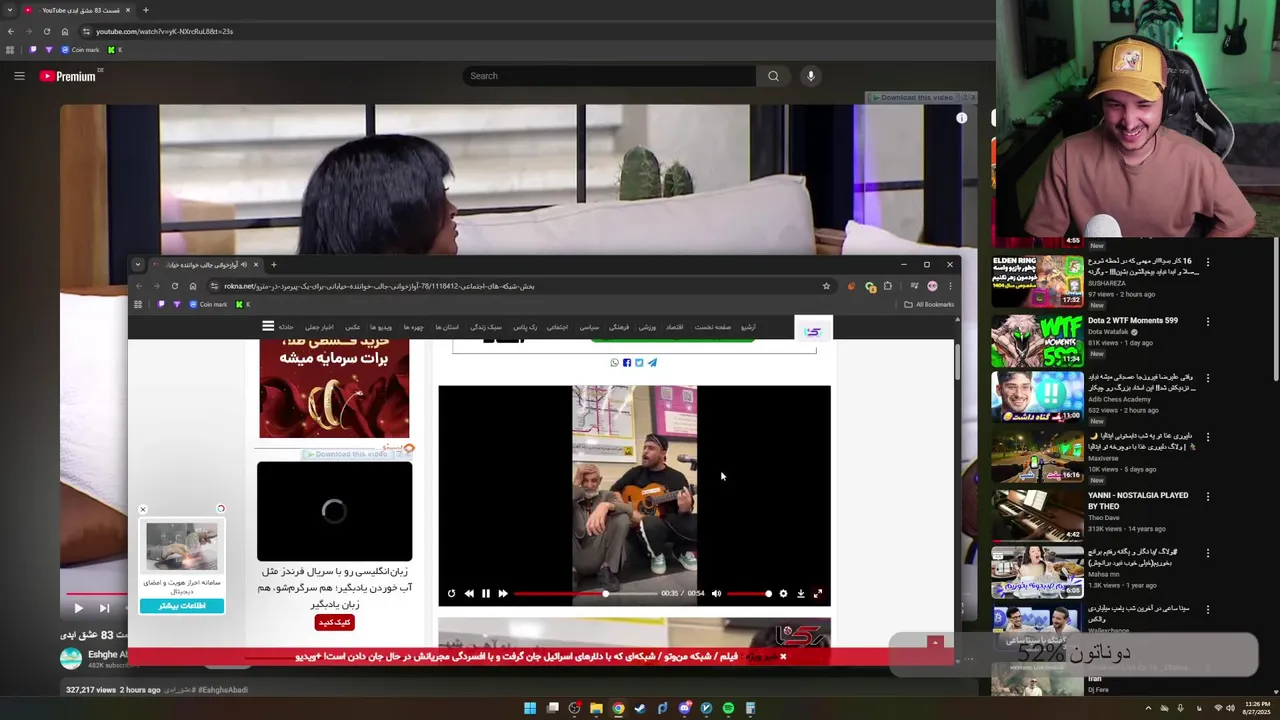Adjust the rokna video volume slider

point(748,593)
